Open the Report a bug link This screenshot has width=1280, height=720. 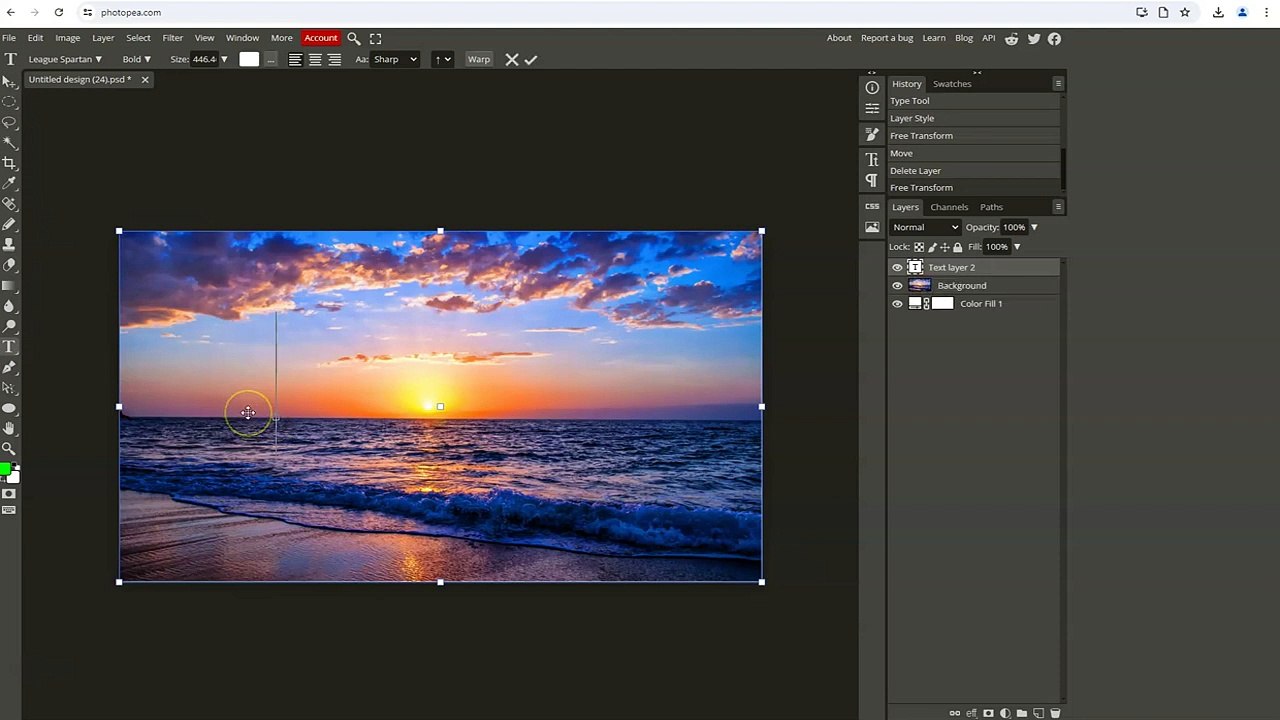pyautogui.click(x=887, y=38)
